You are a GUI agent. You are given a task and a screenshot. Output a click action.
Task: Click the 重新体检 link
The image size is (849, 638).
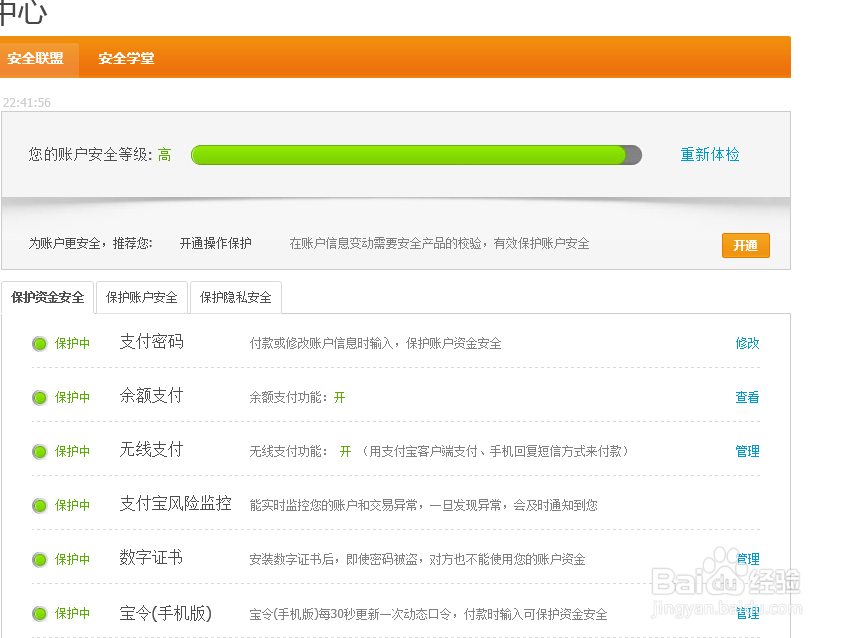coord(709,154)
